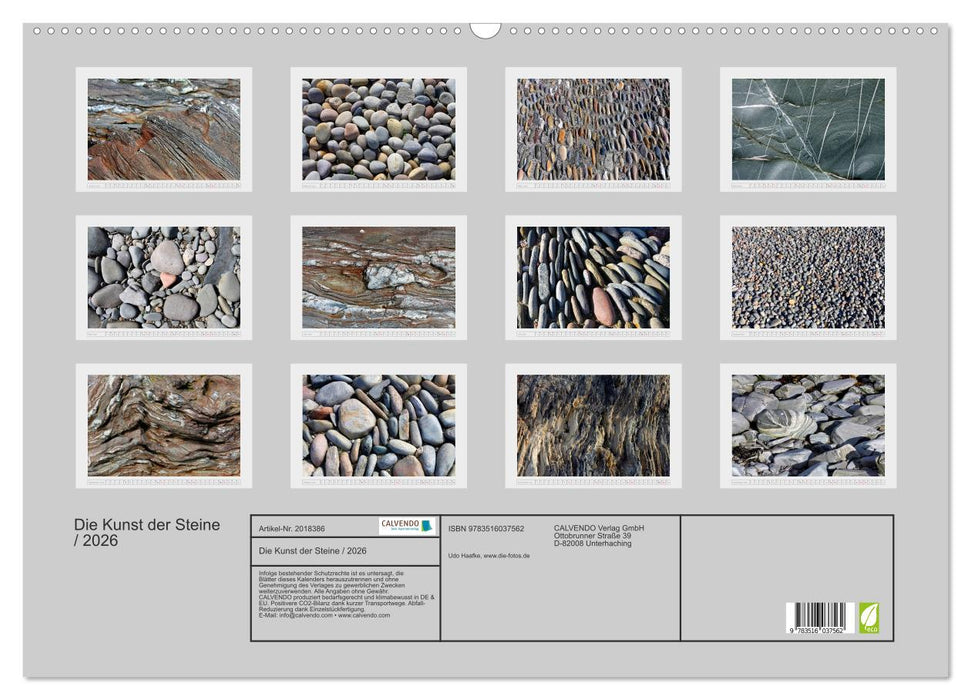Click the green eco leaf icon

coord(869,617)
